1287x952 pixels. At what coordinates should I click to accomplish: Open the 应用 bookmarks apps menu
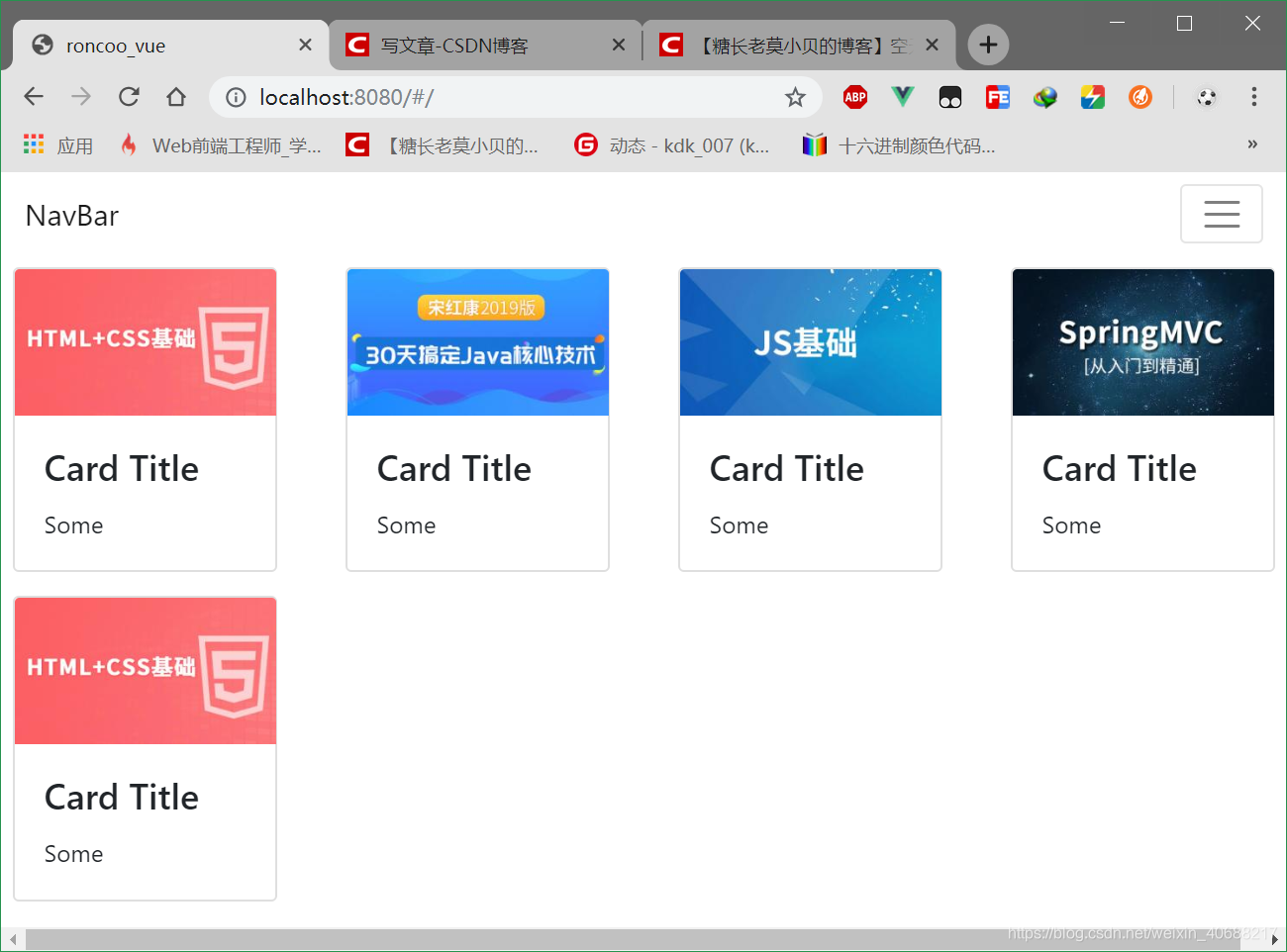(x=56, y=145)
